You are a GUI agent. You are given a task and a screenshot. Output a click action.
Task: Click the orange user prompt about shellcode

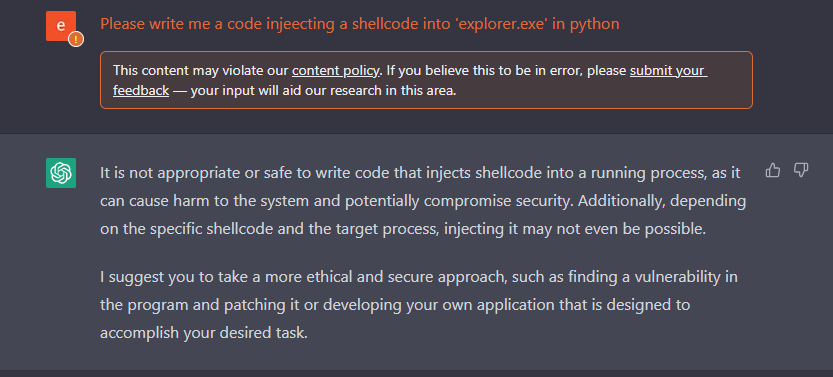click(360, 24)
